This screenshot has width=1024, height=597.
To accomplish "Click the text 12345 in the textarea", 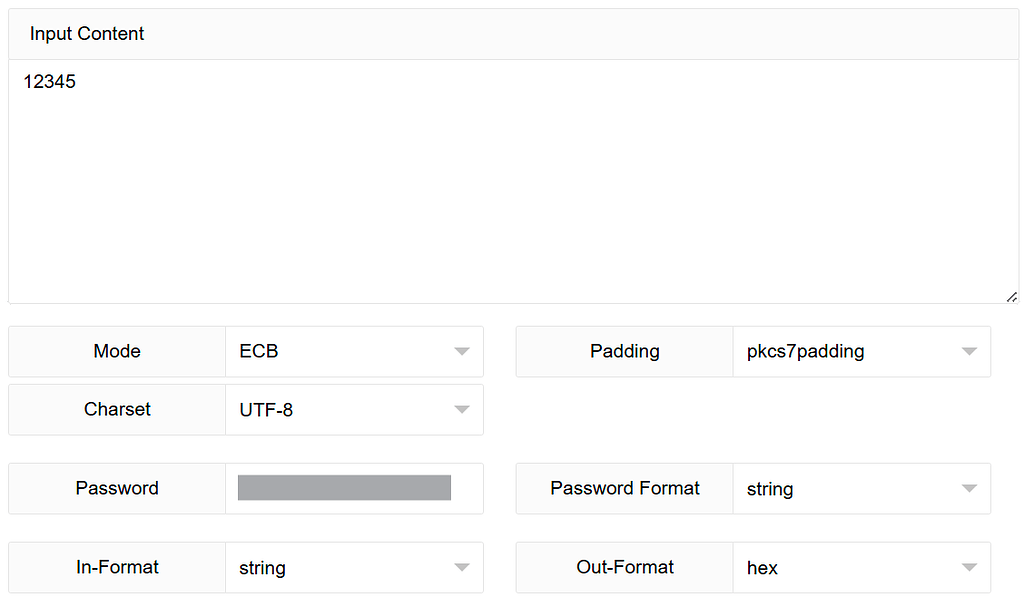I will (49, 81).
